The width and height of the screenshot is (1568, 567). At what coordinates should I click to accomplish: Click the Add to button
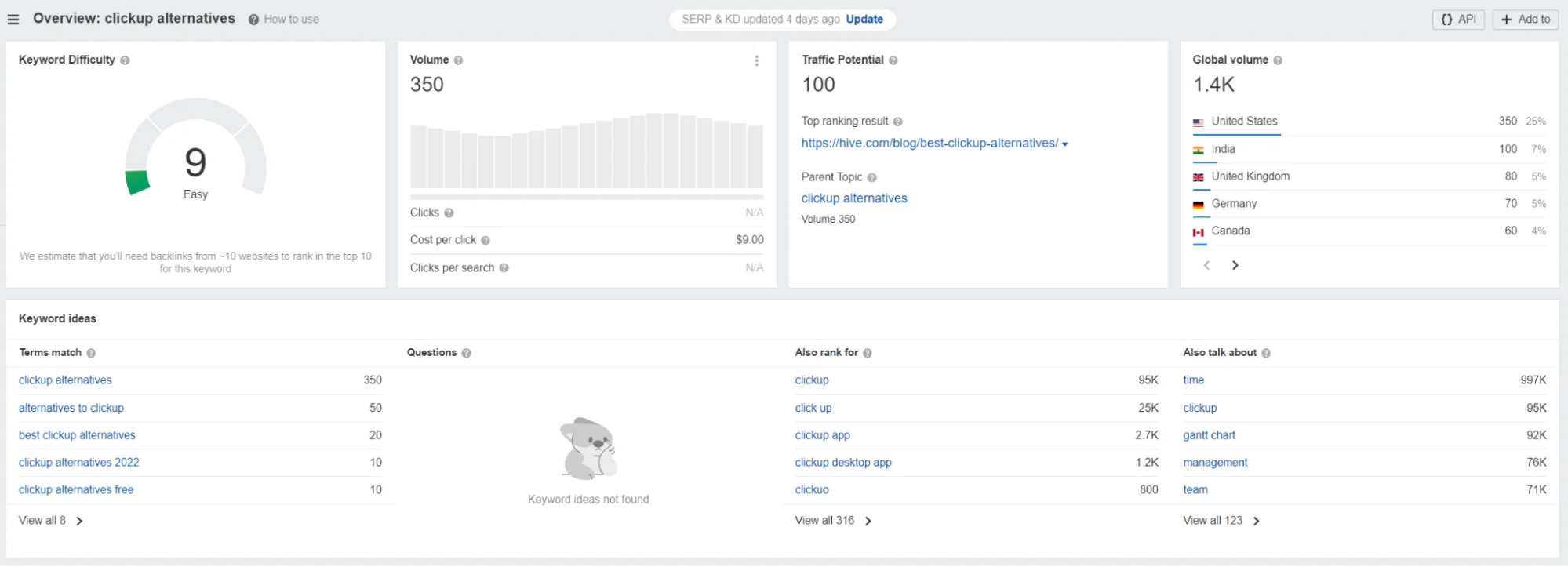click(1526, 20)
